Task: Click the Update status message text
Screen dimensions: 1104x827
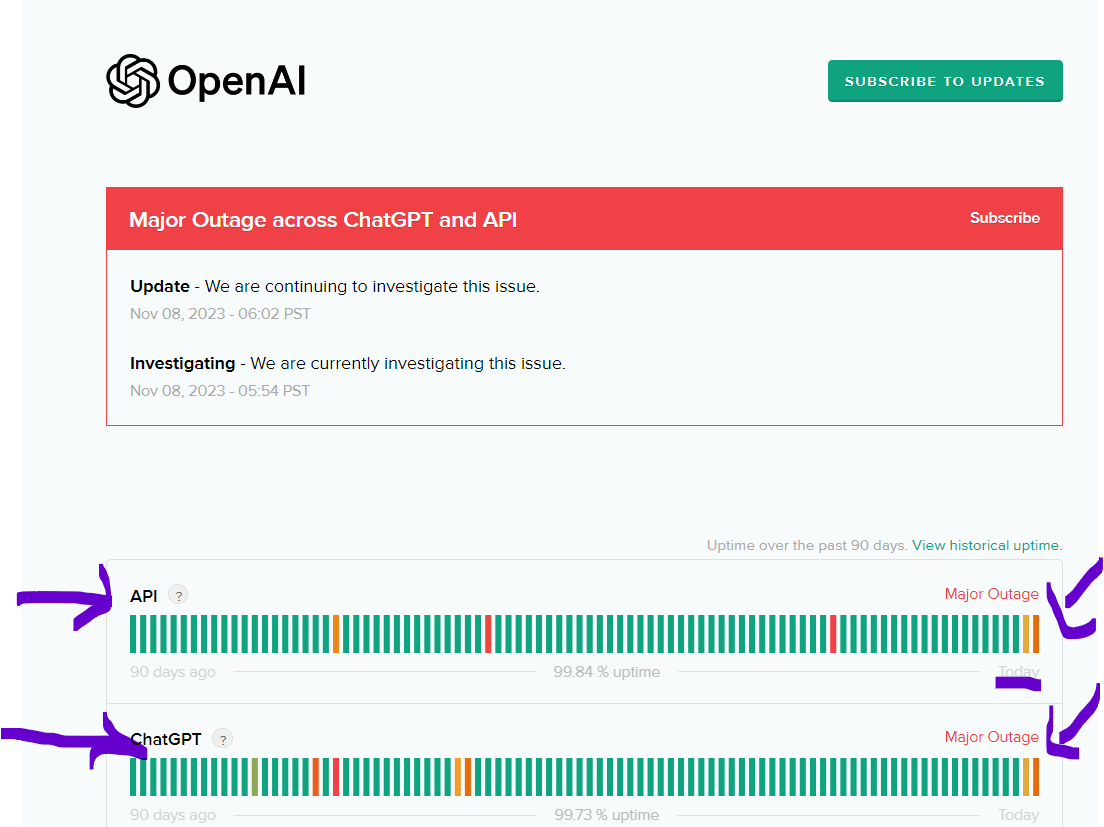Action: 334,286
